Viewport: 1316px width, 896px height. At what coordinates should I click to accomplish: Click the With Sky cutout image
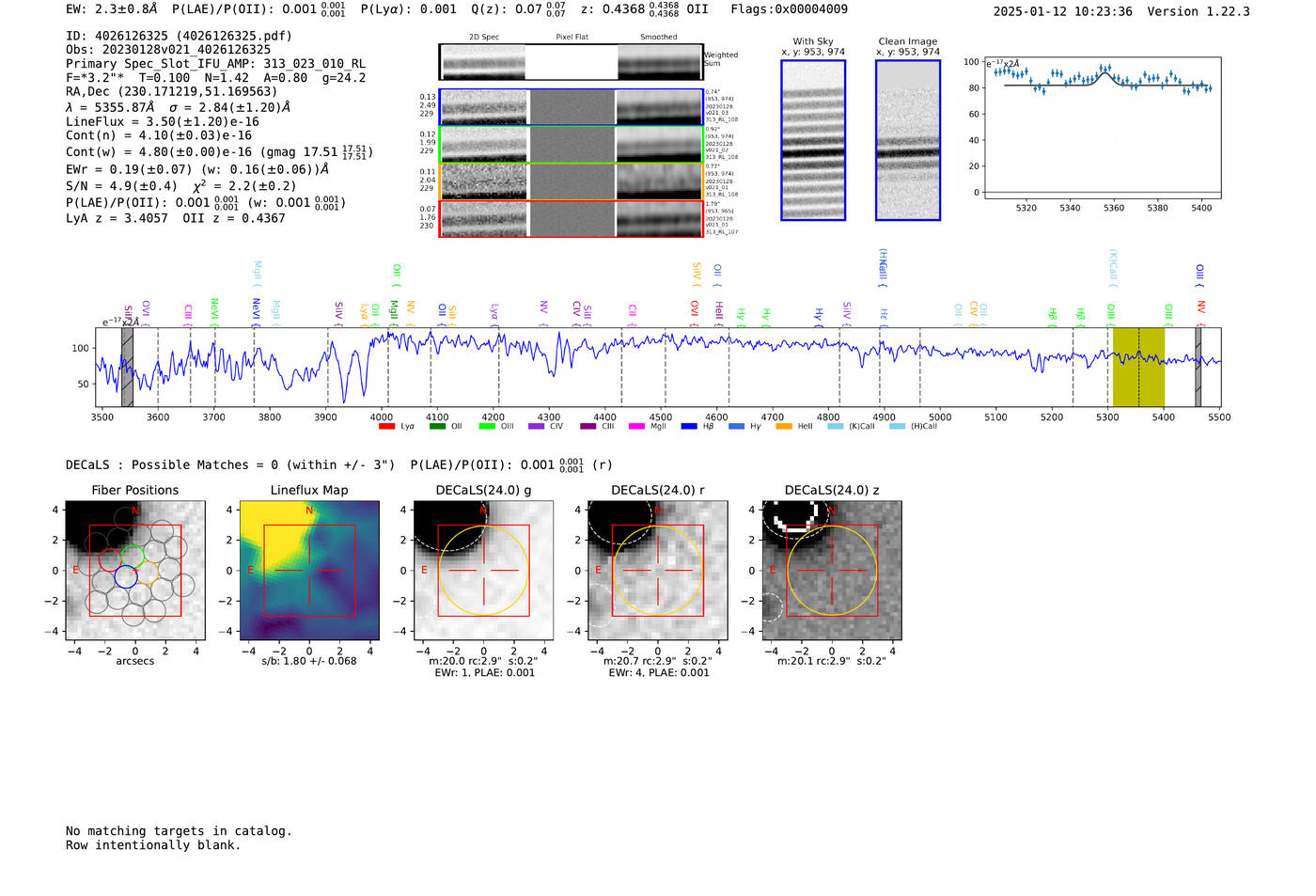point(813,140)
